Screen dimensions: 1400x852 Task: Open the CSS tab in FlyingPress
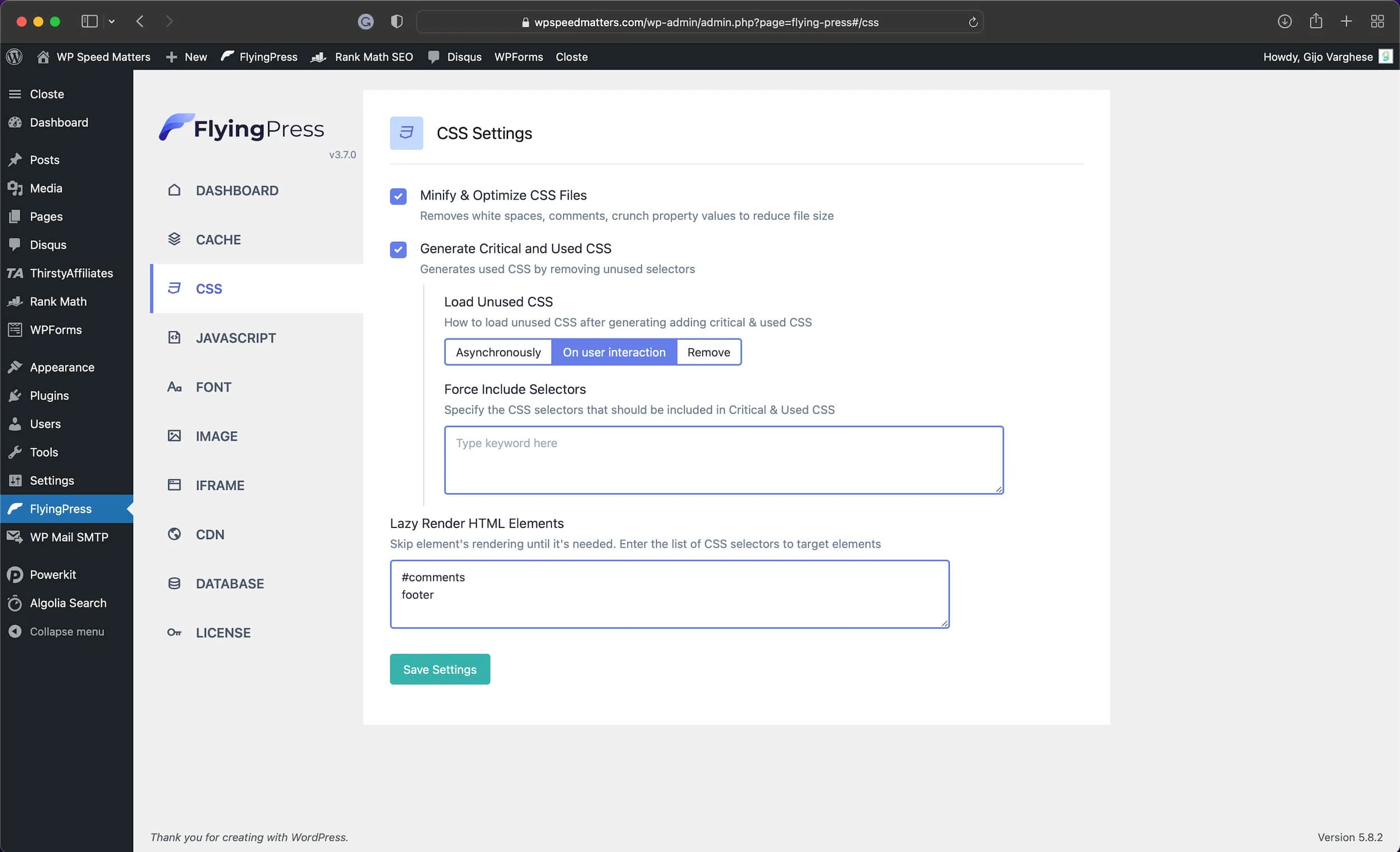tap(257, 288)
